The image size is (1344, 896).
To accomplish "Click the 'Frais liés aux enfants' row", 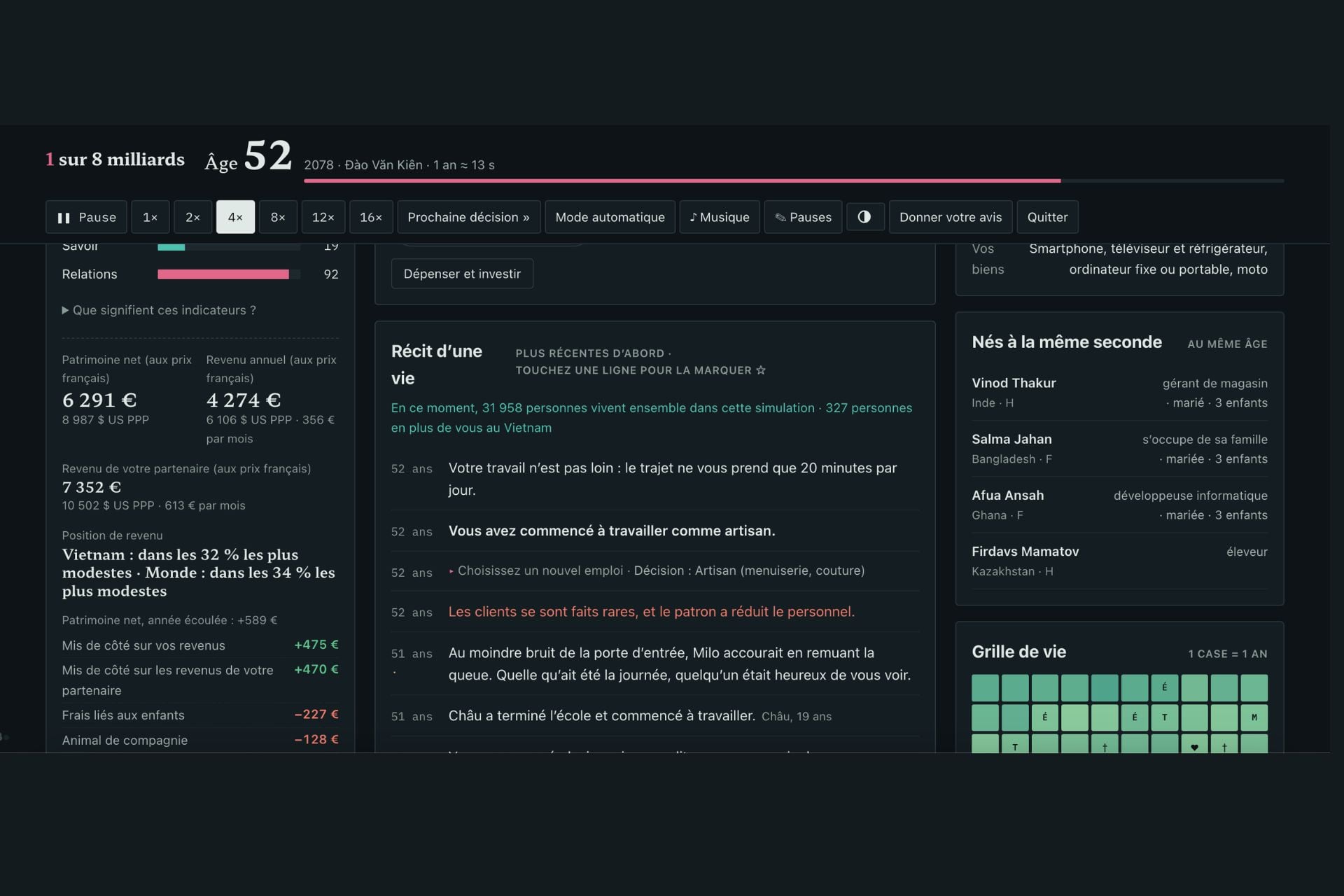I will (x=200, y=715).
